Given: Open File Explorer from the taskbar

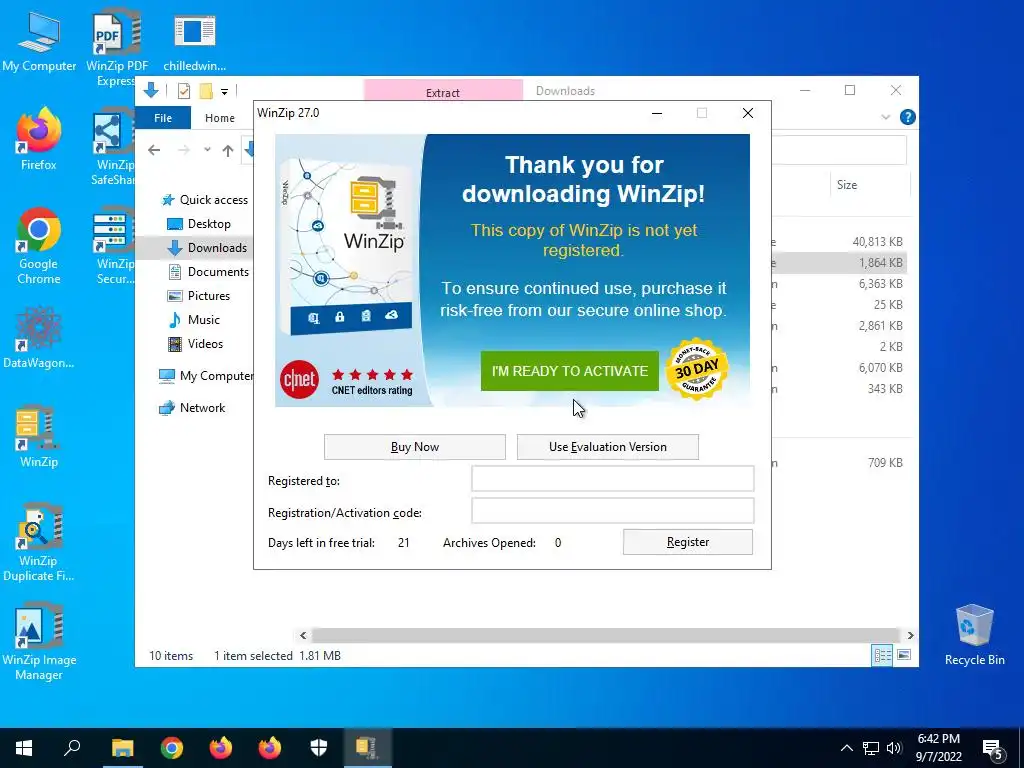Looking at the screenshot, I should [122, 748].
